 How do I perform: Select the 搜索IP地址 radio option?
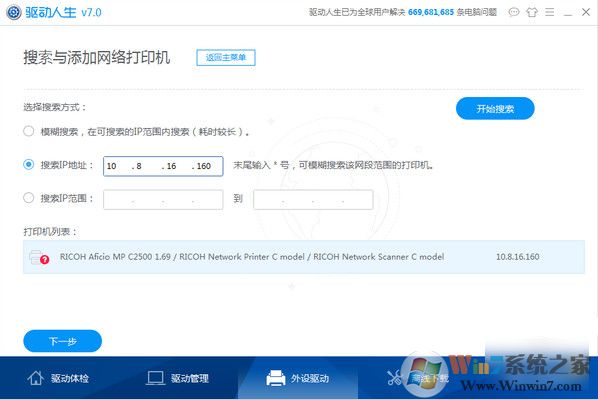click(29, 165)
